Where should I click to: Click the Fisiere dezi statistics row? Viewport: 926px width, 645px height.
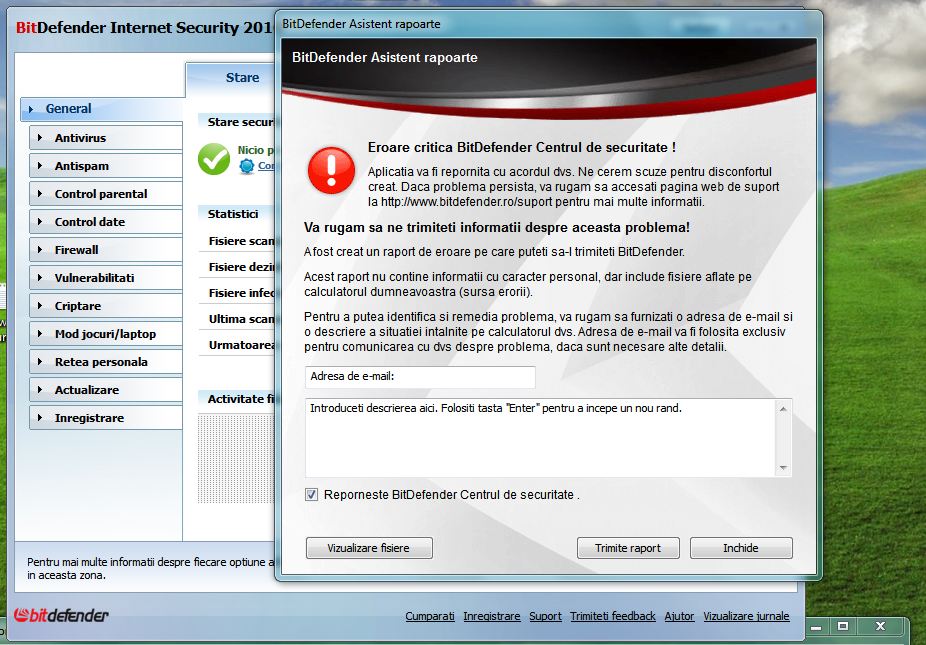click(x=237, y=267)
